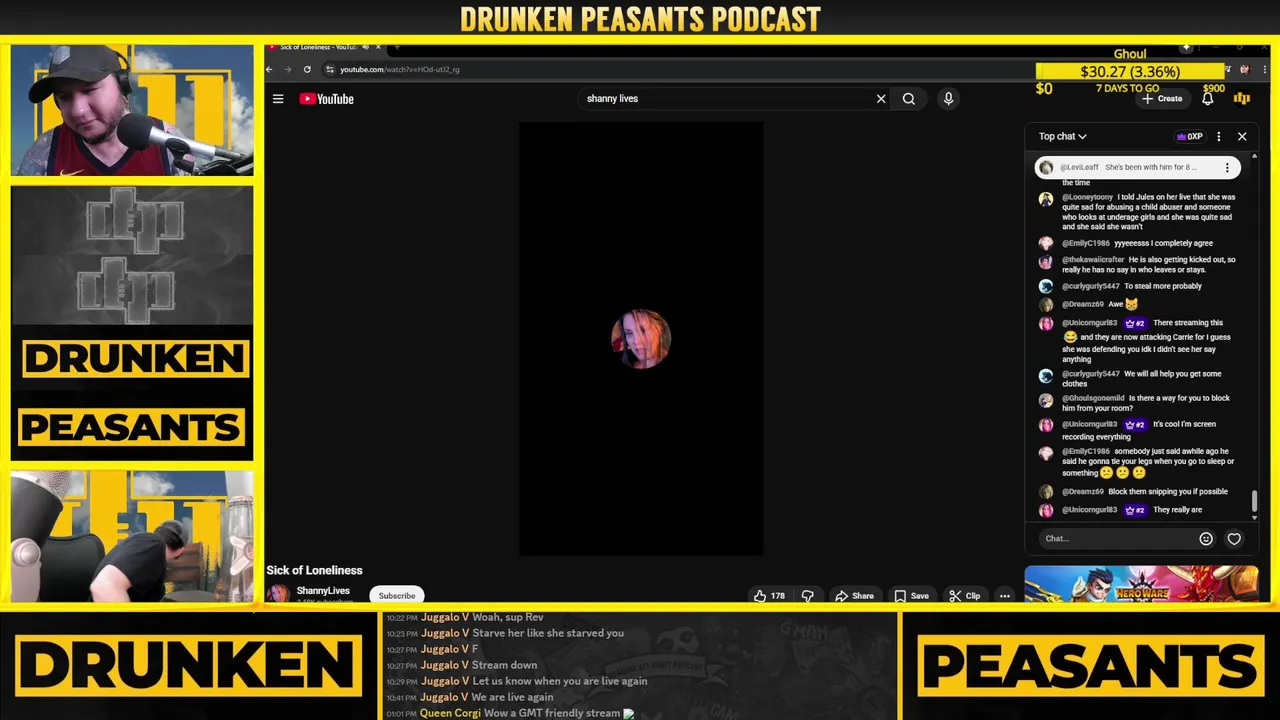Viewport: 1280px width, 720px height.
Task: Click the bottom-left webcam feed
Action: click(x=132, y=537)
